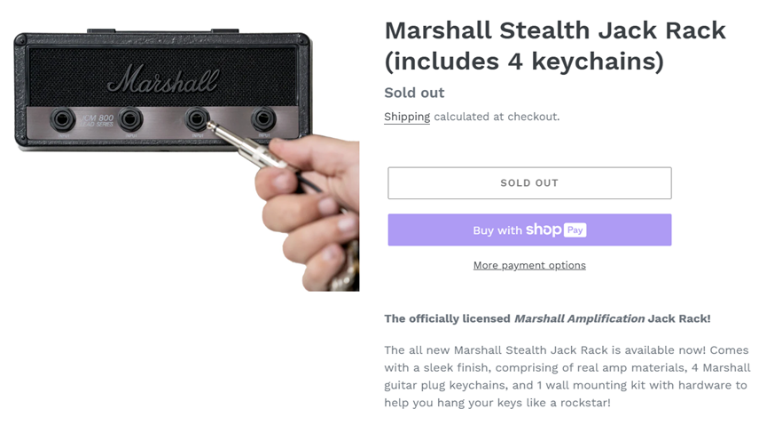This screenshot has width=759, height=430.
Task: Click the JCM 800 label on the rack
Action: 97,120
